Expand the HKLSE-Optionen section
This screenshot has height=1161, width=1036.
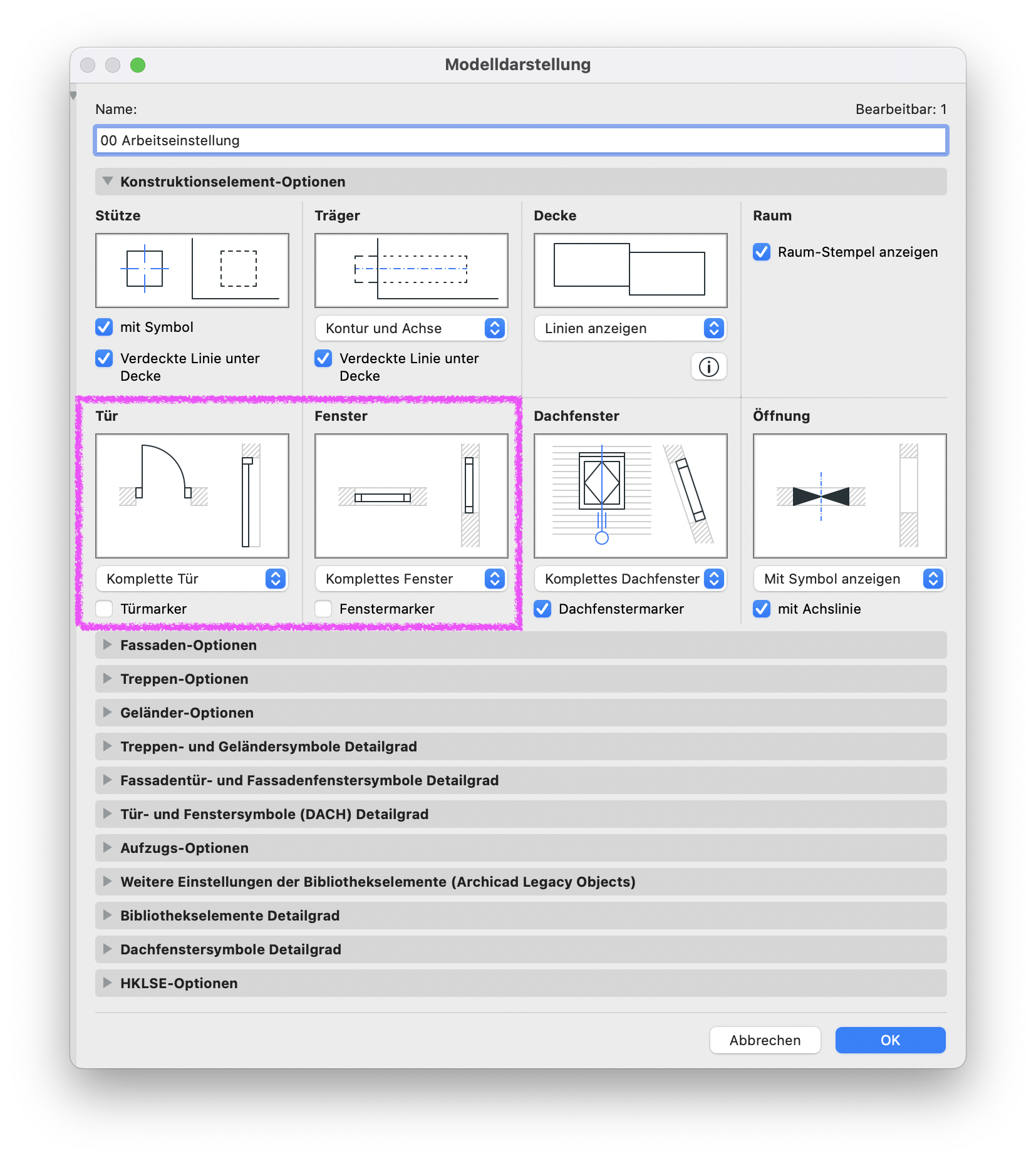coord(521,983)
